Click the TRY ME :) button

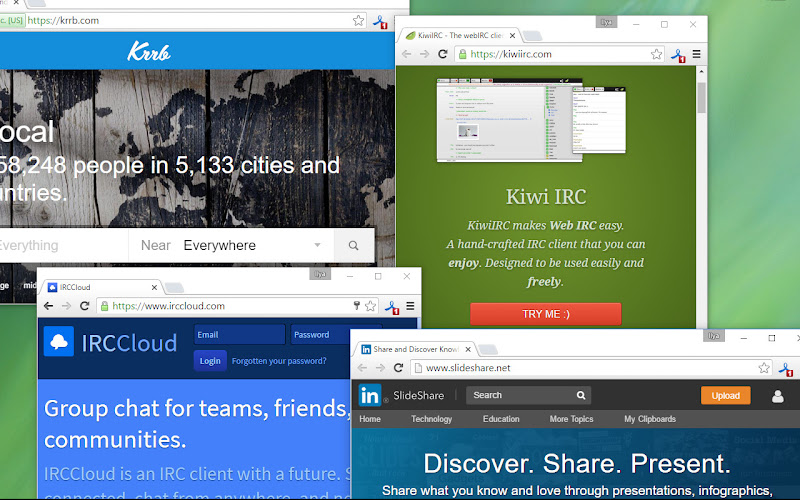coord(545,314)
